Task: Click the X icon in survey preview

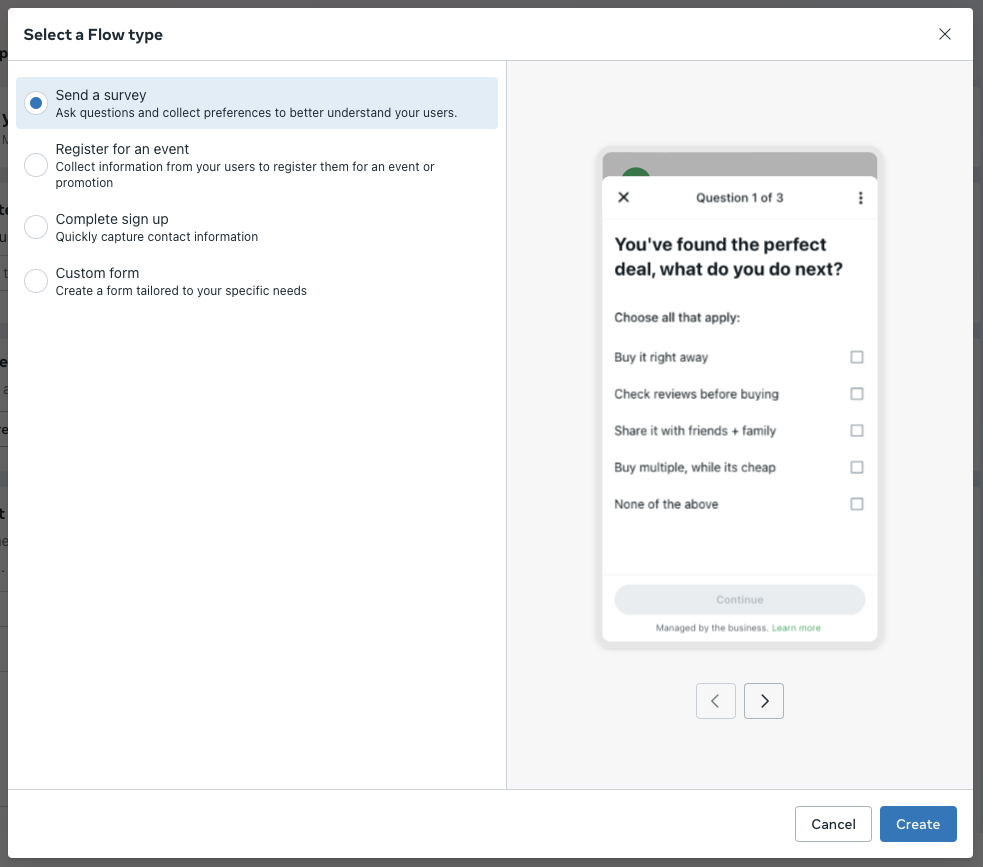Action: click(x=624, y=197)
